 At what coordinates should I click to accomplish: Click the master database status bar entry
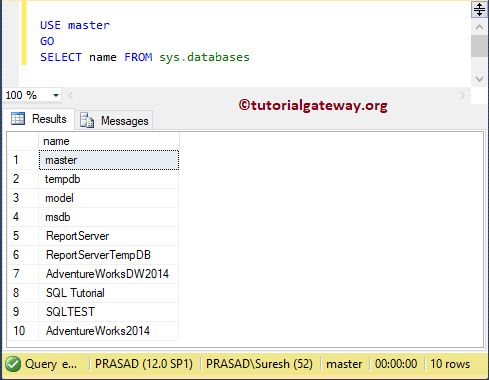click(344, 364)
